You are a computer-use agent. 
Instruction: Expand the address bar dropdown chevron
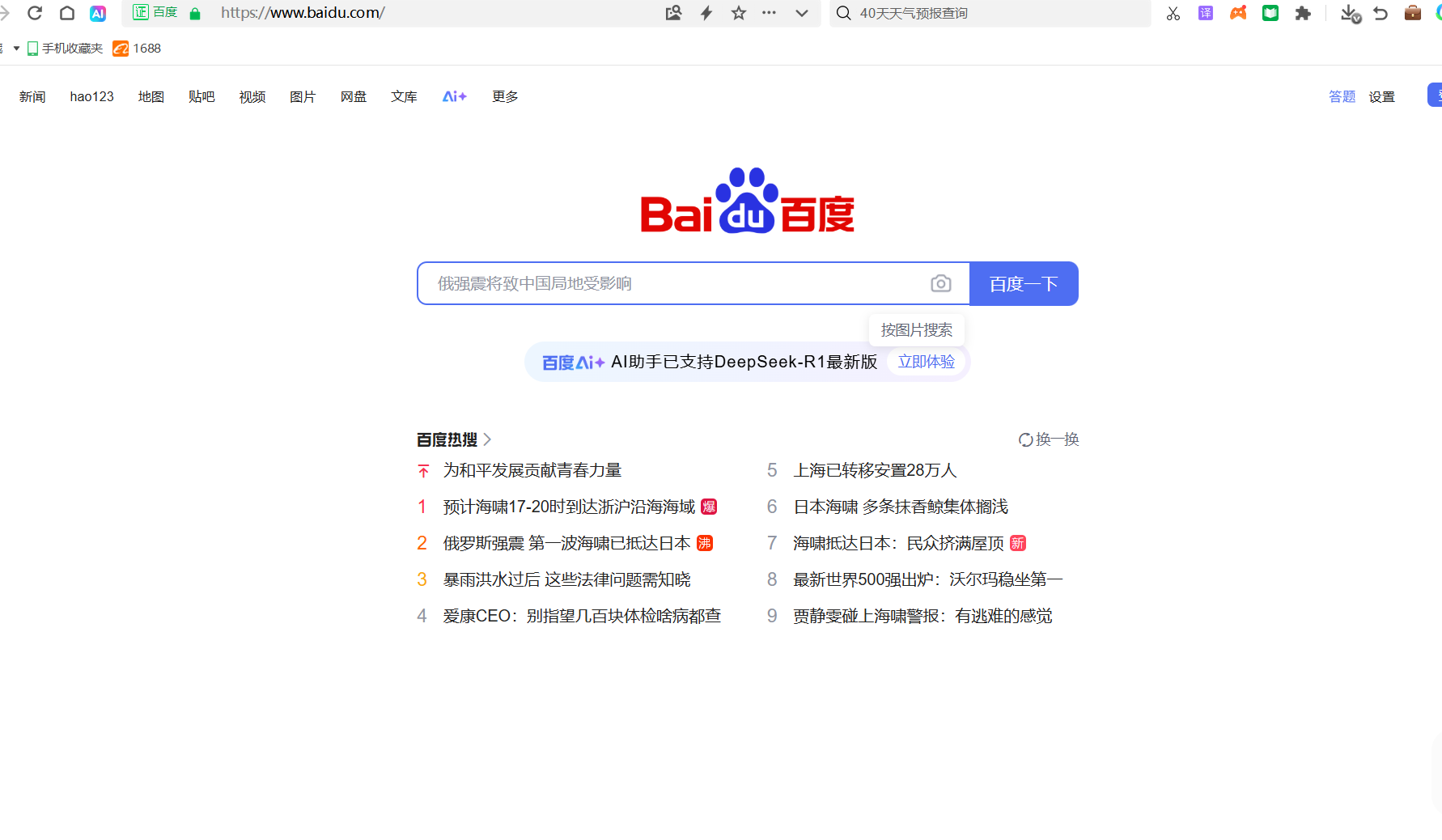click(x=802, y=13)
